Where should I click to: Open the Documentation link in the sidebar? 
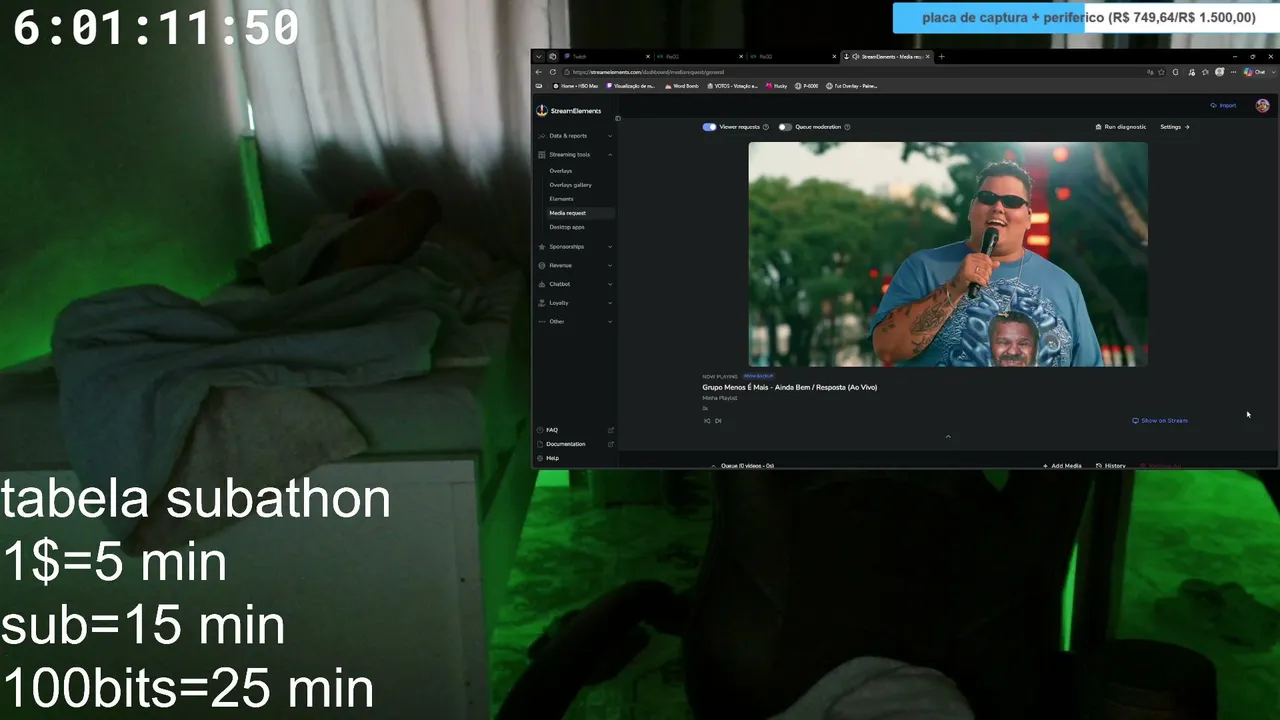[x=566, y=444]
